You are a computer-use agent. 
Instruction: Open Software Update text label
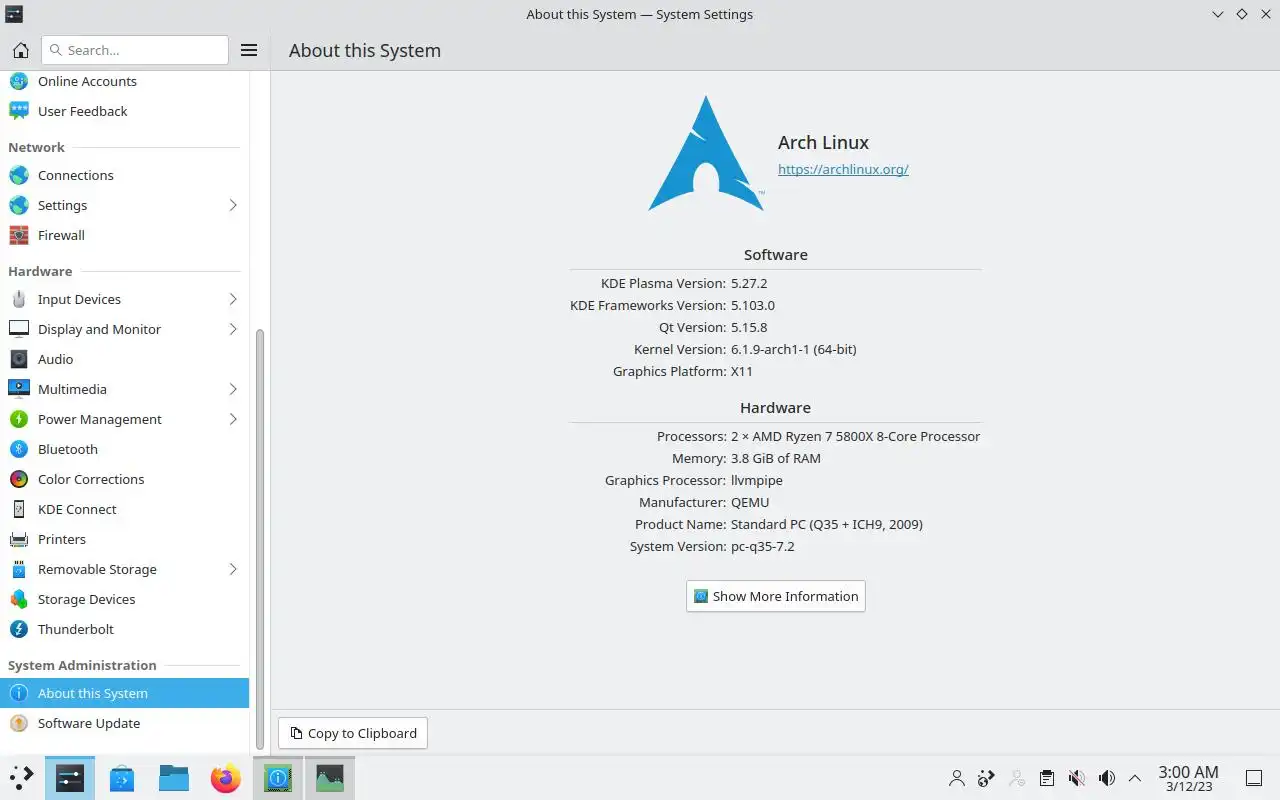pos(89,723)
